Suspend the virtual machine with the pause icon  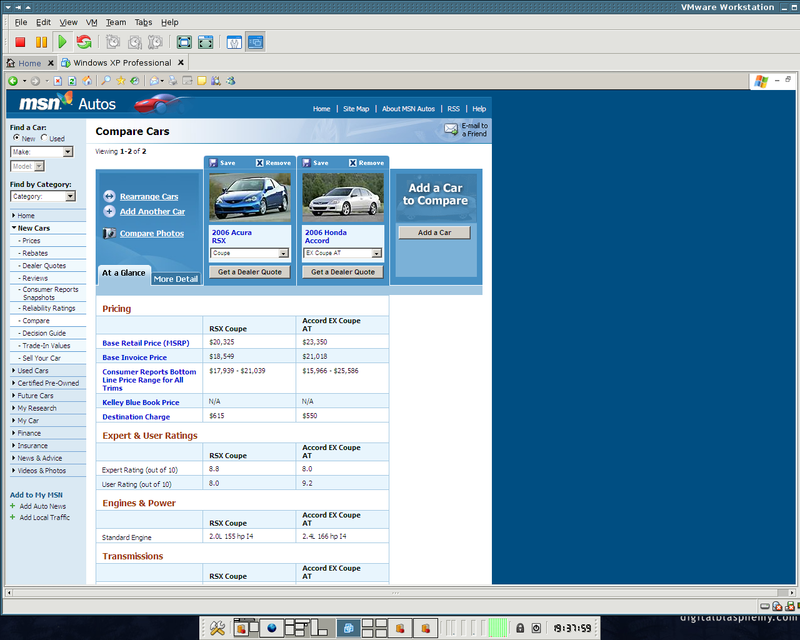(x=41, y=42)
